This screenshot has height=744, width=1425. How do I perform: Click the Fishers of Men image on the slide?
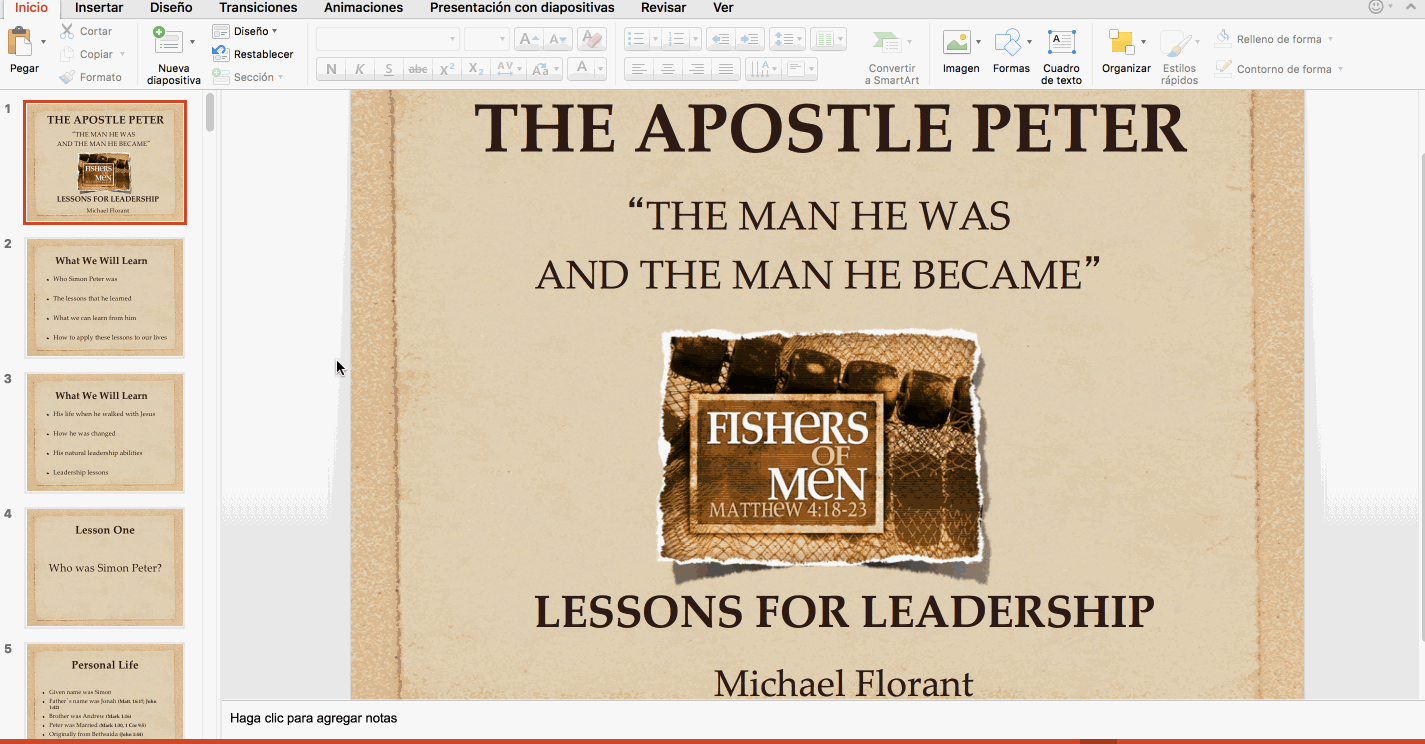point(822,456)
